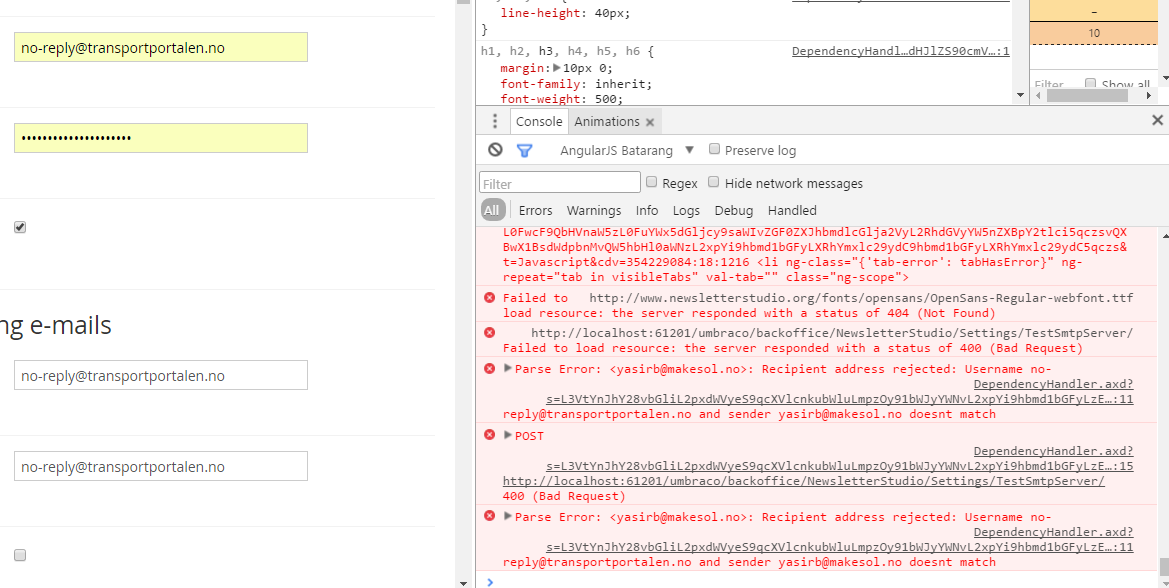The image size is (1169, 588).
Task: Expand the POST error entry
Action: [508, 435]
